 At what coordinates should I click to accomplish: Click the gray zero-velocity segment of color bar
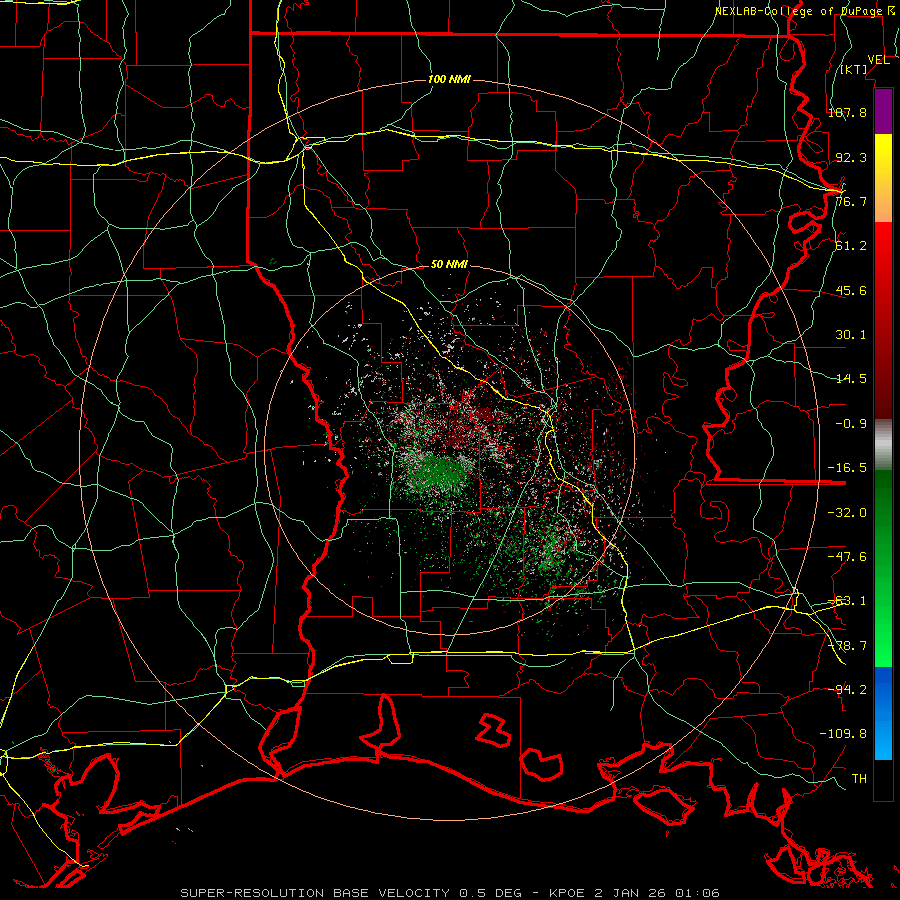coord(883,445)
